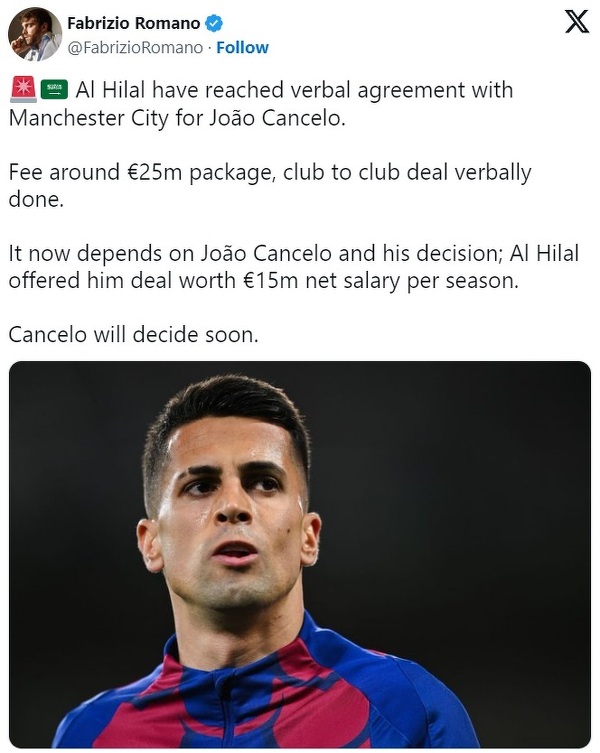Visit the @FabrizioRomano handle link

click(134, 47)
